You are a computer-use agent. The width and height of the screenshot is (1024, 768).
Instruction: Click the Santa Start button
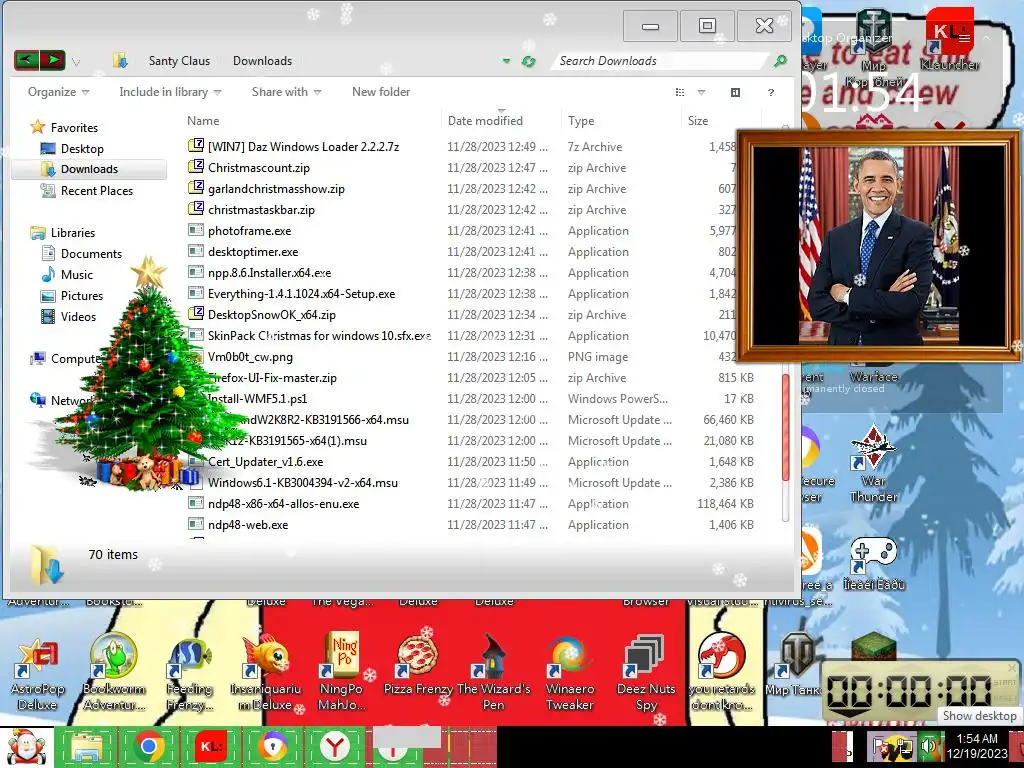coord(25,747)
